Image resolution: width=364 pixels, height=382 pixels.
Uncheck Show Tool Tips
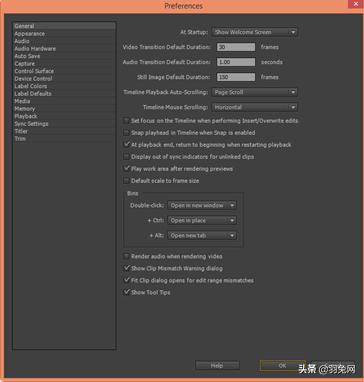pos(126,292)
